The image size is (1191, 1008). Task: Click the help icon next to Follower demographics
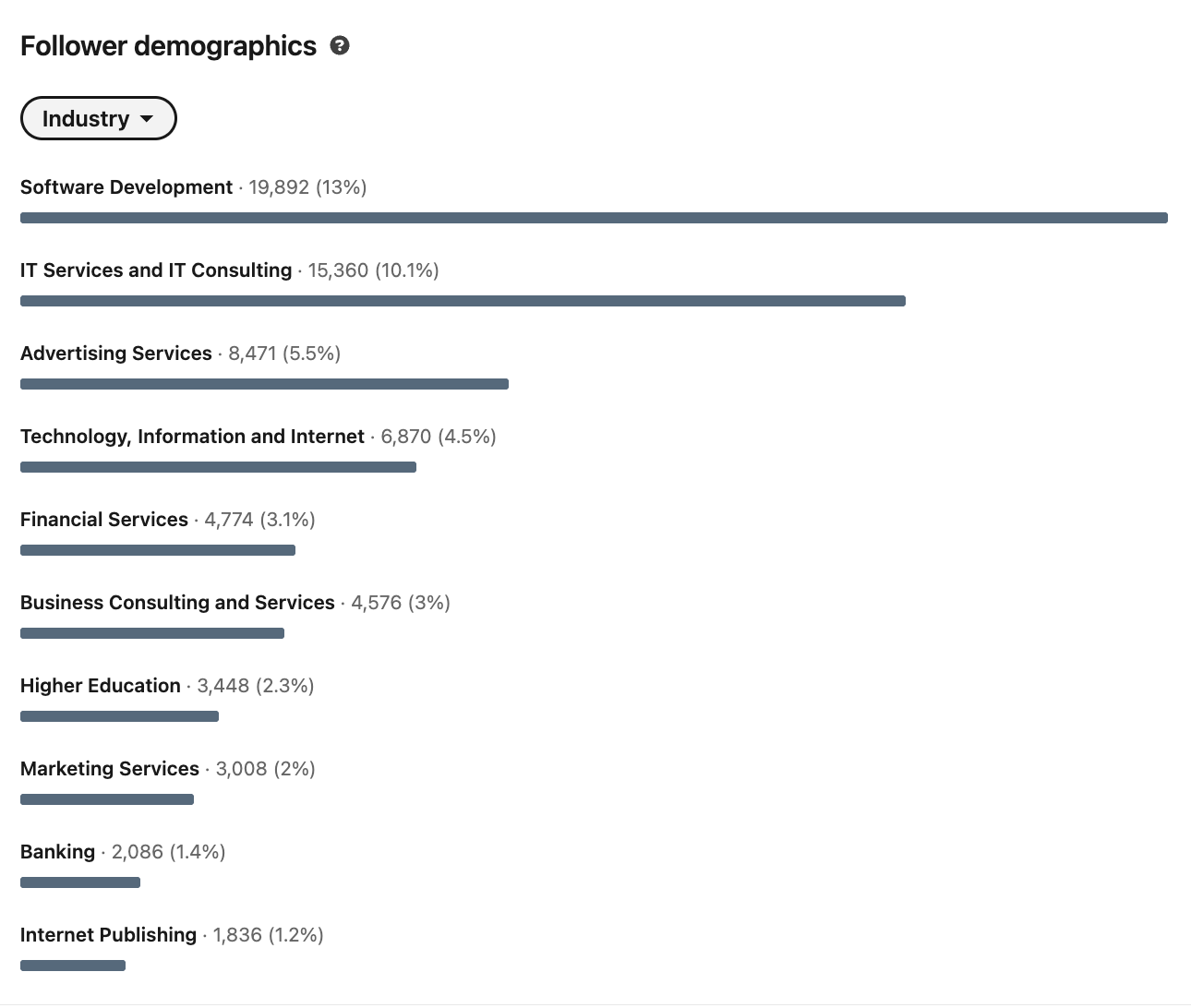pos(339,45)
